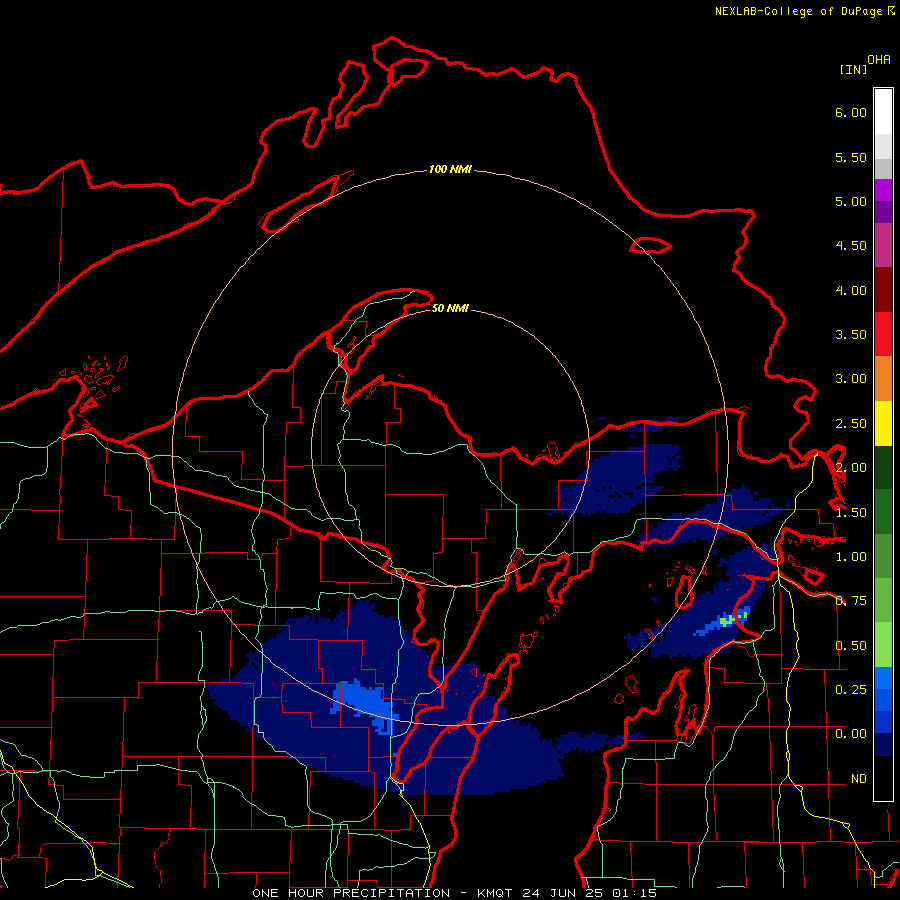Select the white swatch atop the legend
Screen dimensions: 900x900
coord(883,111)
